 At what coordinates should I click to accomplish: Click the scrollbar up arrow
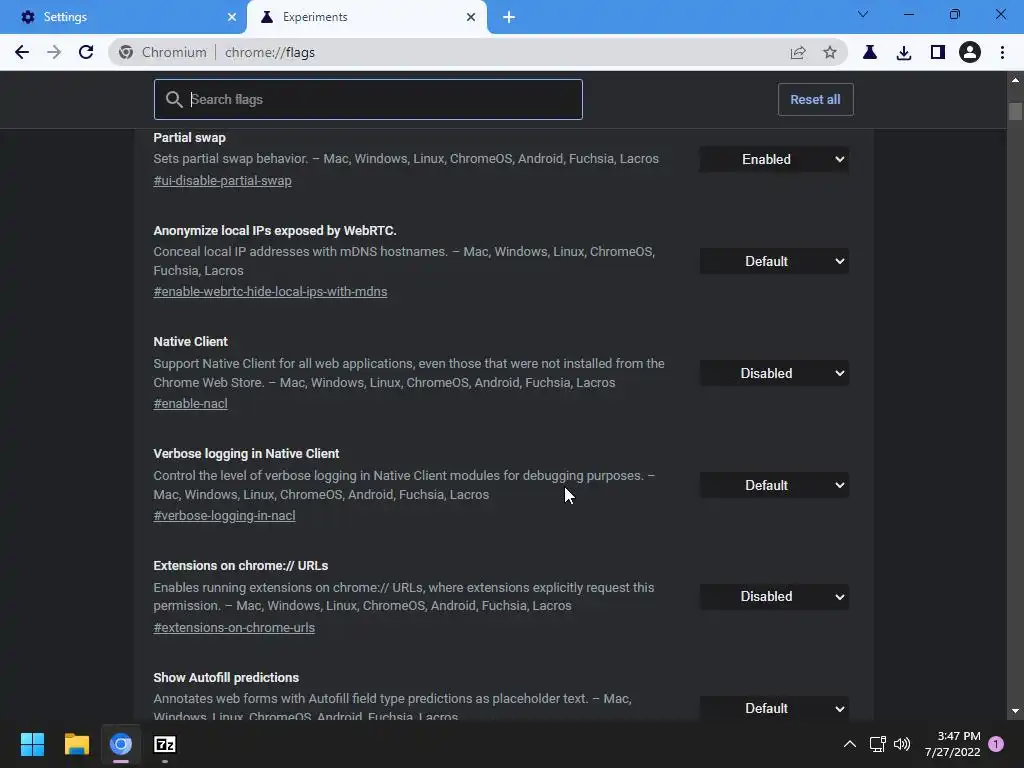coord(1015,80)
